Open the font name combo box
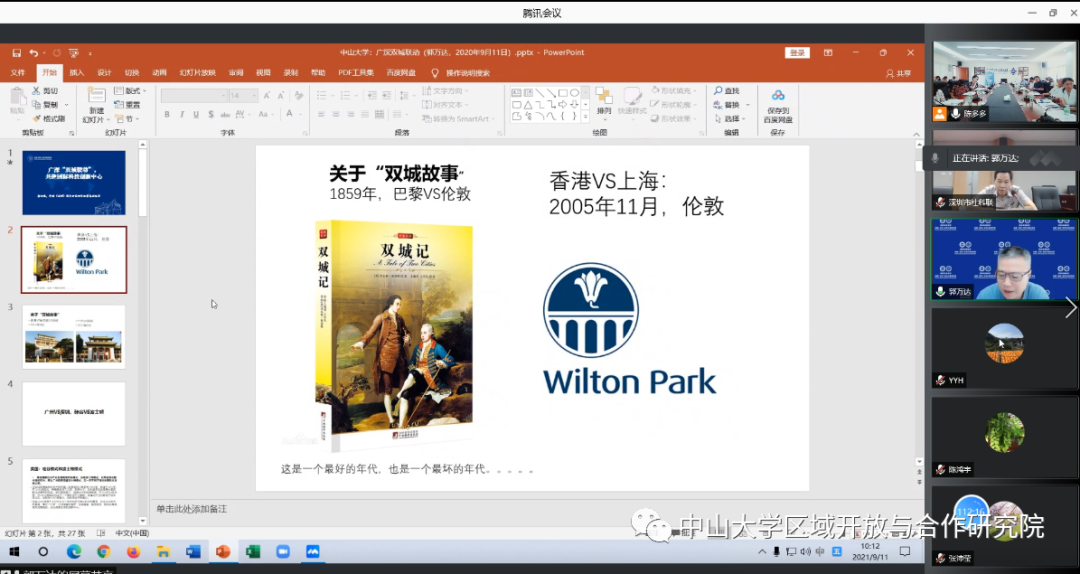The width and height of the screenshot is (1080, 574). click(x=194, y=96)
